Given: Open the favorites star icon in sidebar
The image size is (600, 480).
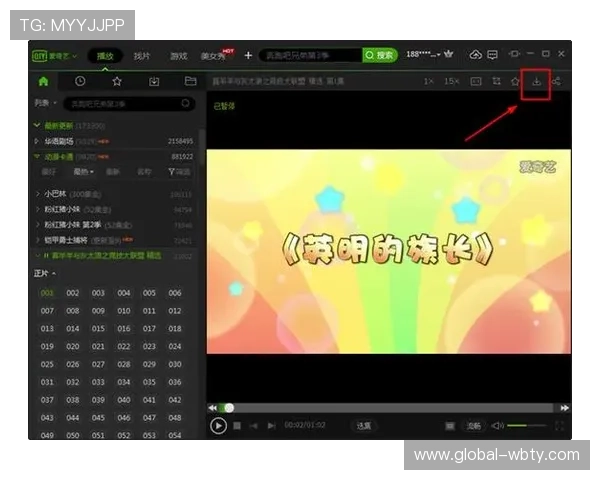Looking at the screenshot, I should tap(117, 81).
